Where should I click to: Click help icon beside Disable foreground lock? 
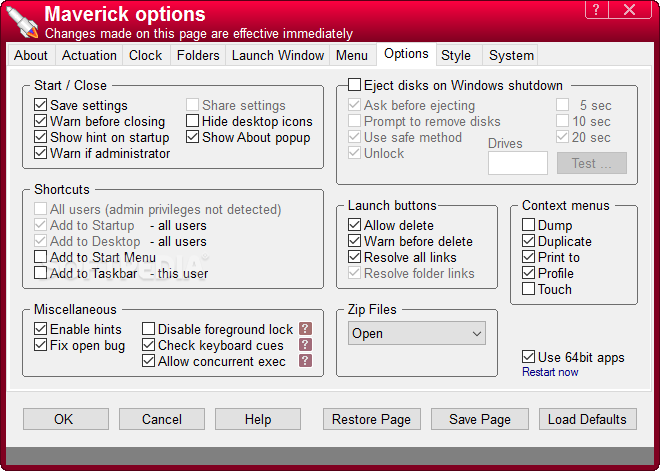pyautogui.click(x=306, y=329)
